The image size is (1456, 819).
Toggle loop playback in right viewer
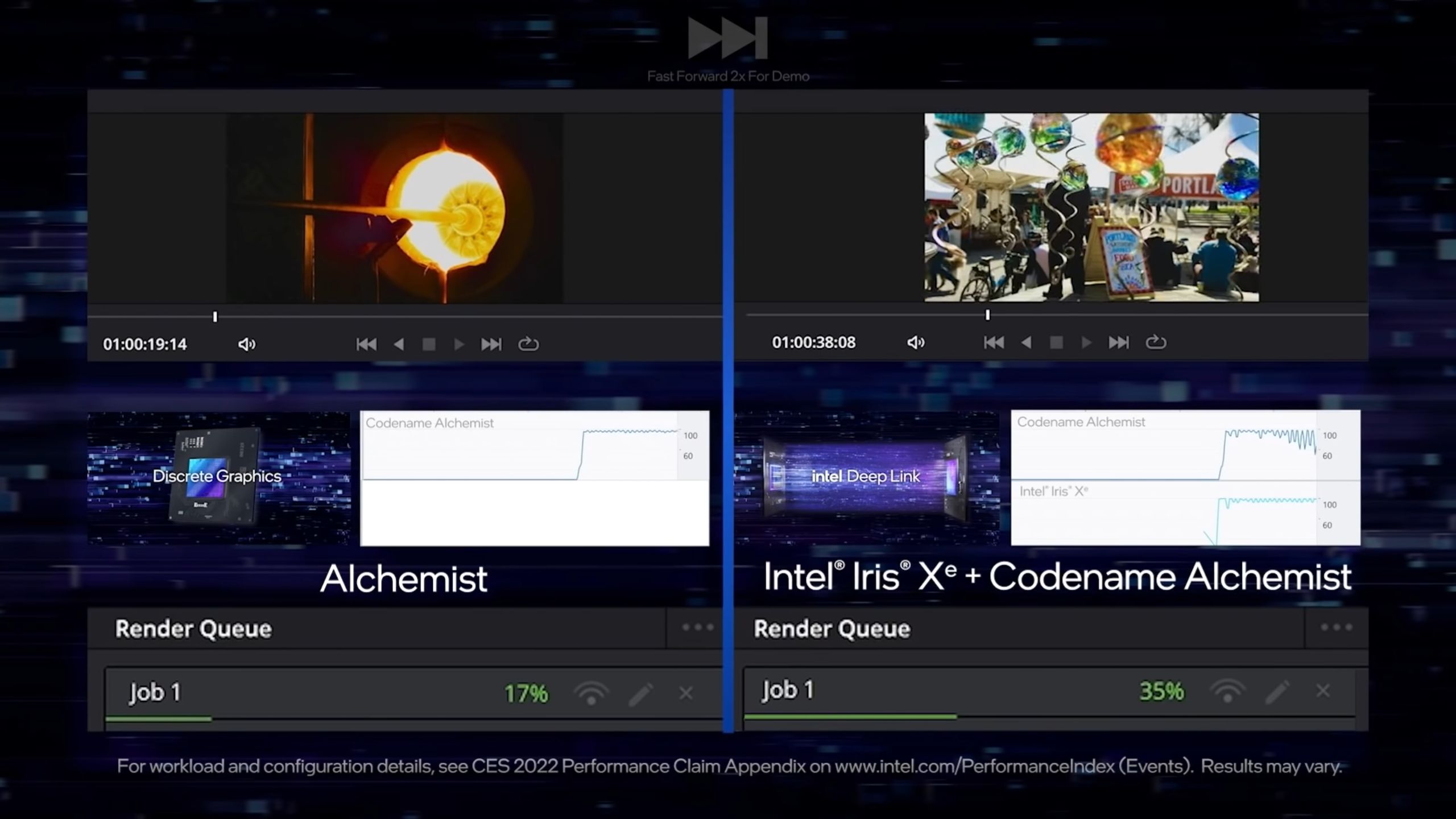pos(1155,342)
